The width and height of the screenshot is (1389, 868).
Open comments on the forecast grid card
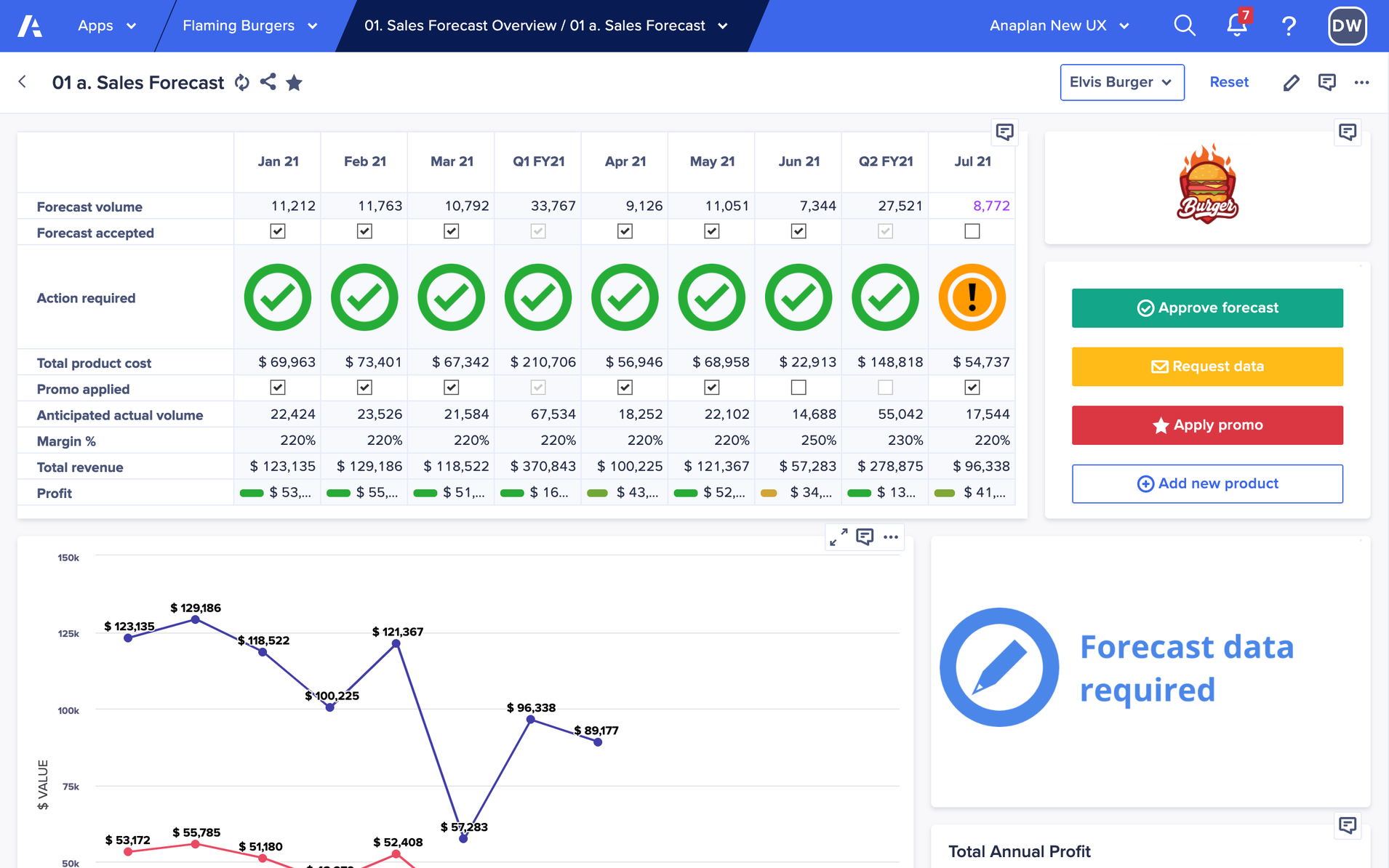1004,132
